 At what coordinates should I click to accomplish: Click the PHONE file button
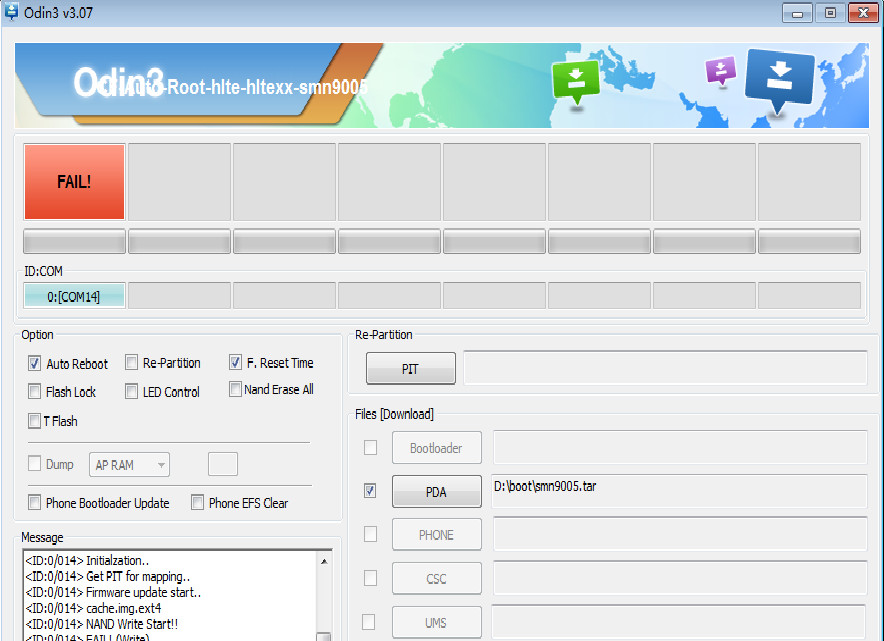point(436,534)
